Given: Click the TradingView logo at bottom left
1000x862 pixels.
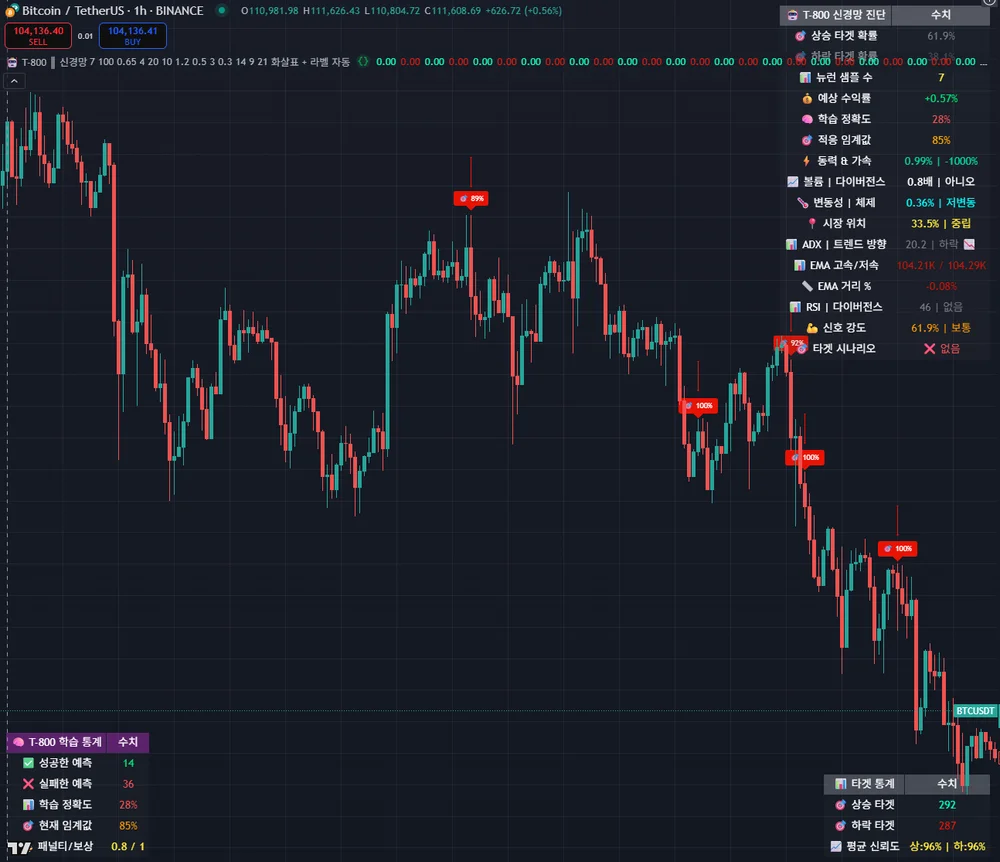Looking at the screenshot, I should 19,847.
